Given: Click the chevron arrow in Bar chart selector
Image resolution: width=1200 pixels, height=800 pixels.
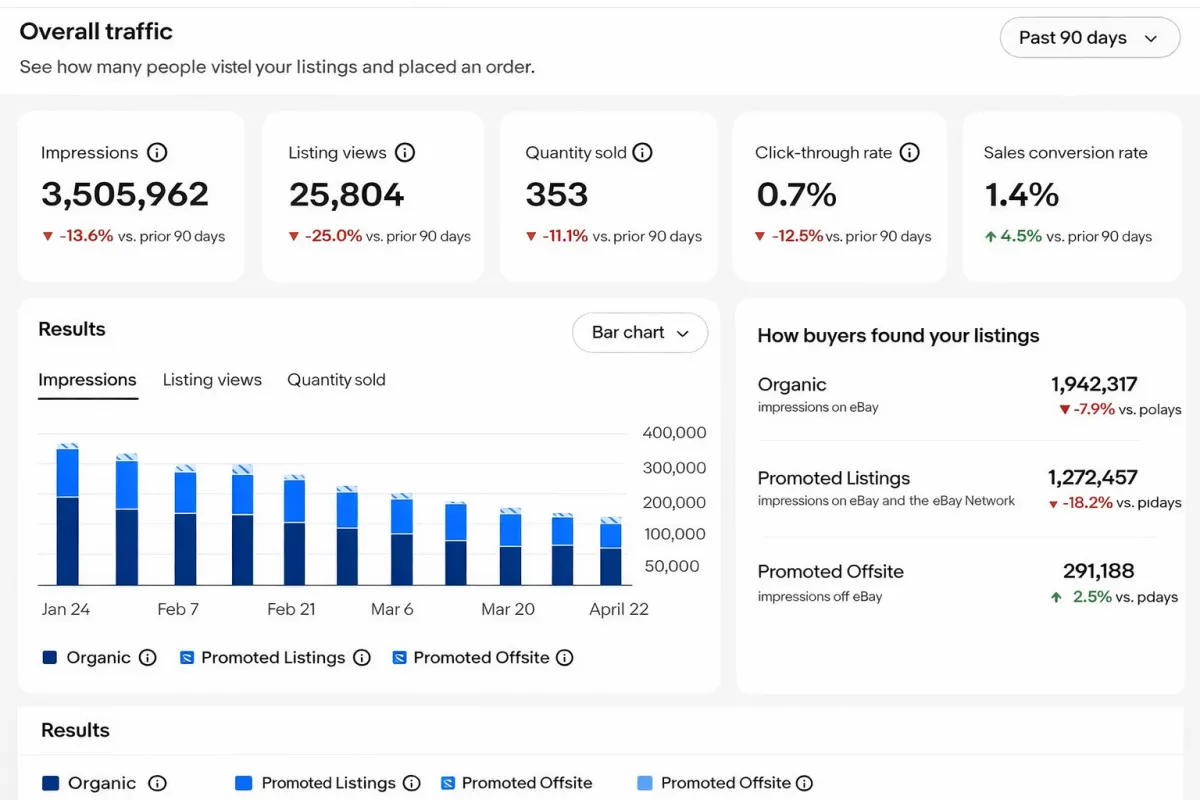Looking at the screenshot, I should tap(683, 334).
